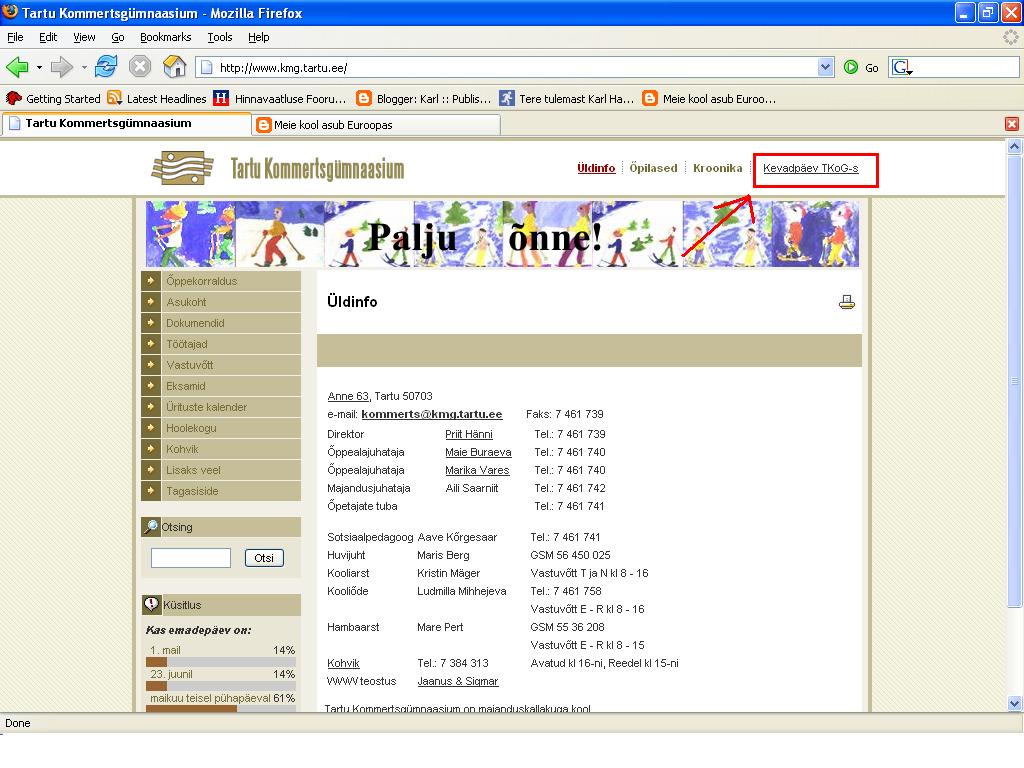1024x768 pixels.
Task: Click the arrow icon beside Kohvik menu item
Action: tap(151, 449)
